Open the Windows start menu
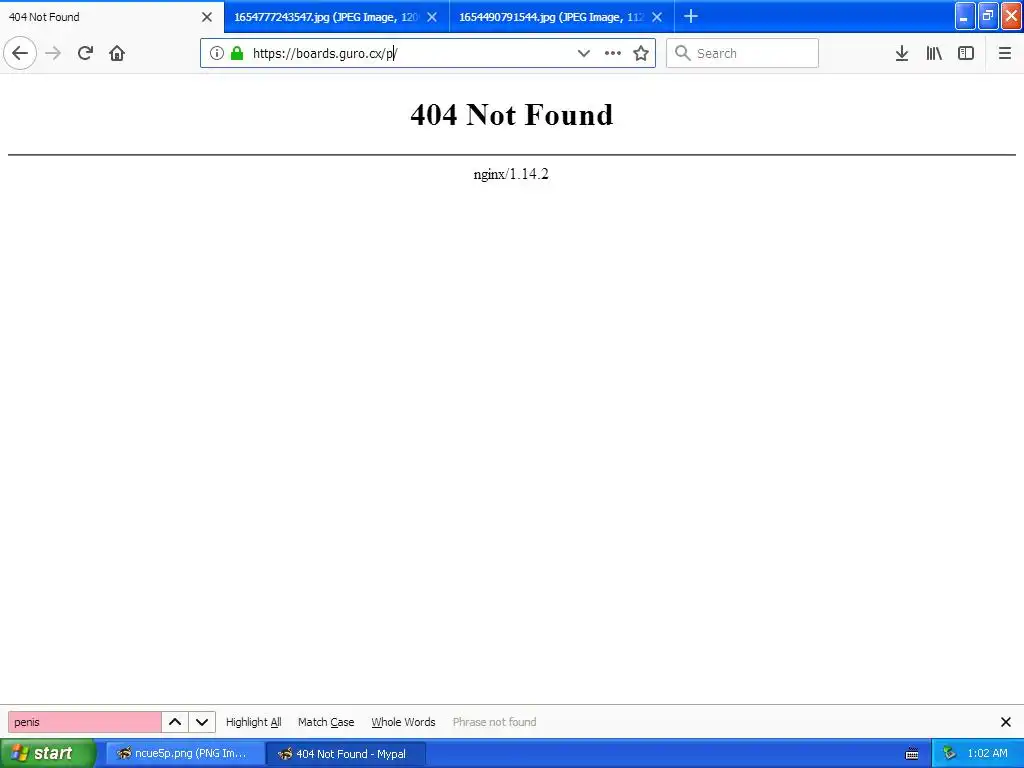Screen dimensions: 1024x768 [48, 753]
